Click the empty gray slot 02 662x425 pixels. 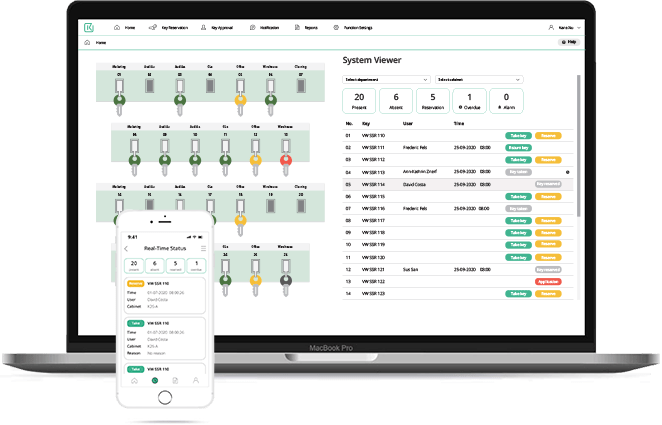coord(149,86)
